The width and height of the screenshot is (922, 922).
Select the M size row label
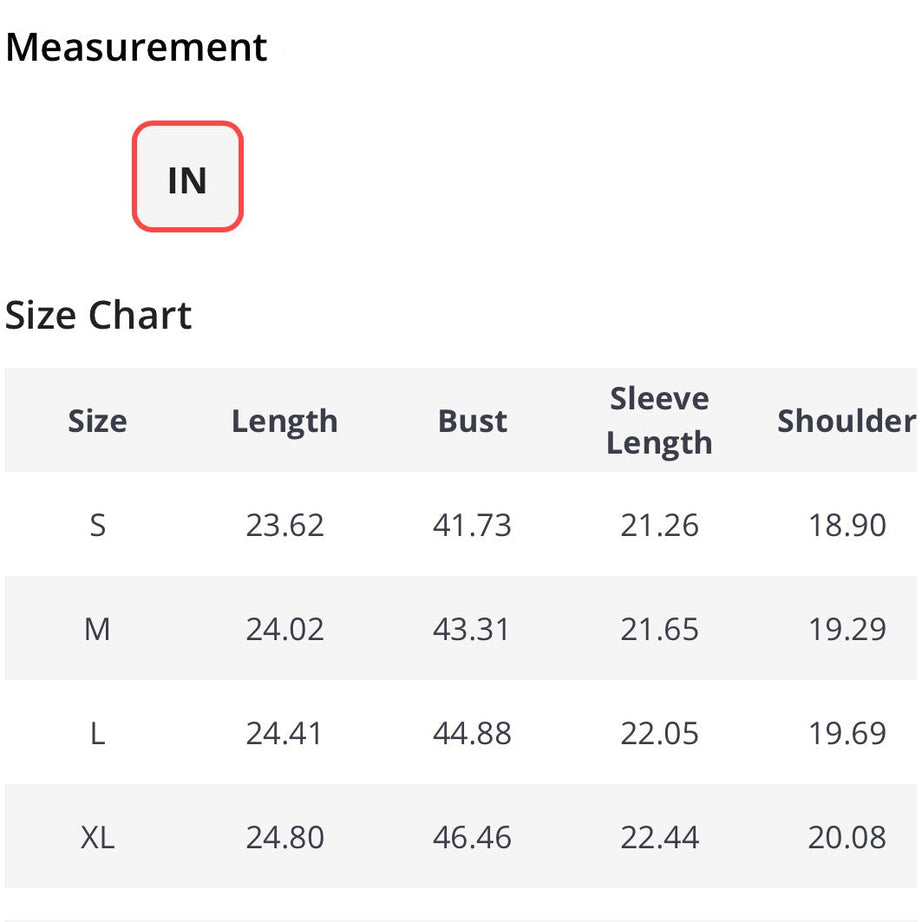coord(97,629)
